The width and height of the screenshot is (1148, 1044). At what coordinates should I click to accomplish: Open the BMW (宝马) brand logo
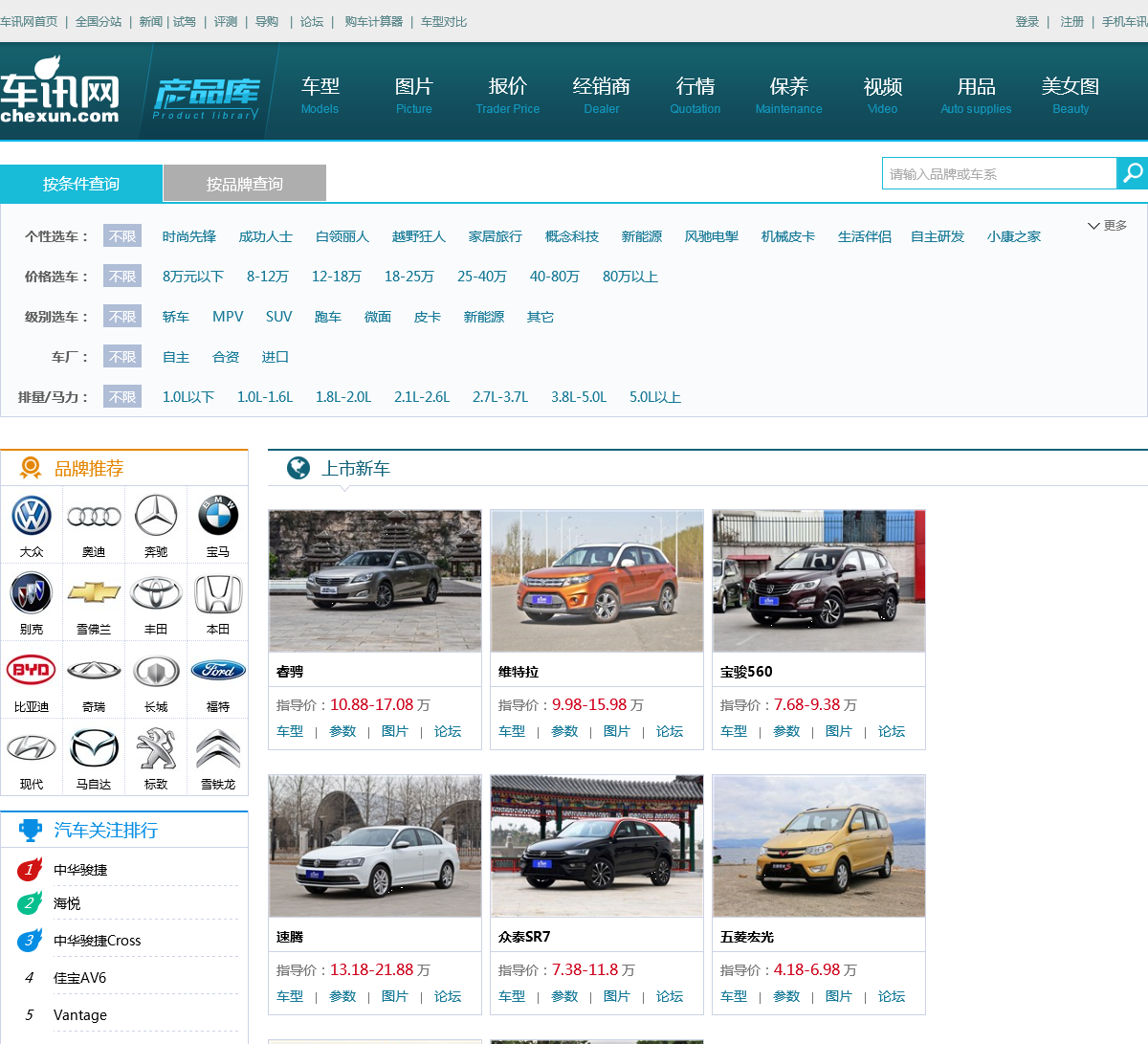click(218, 516)
